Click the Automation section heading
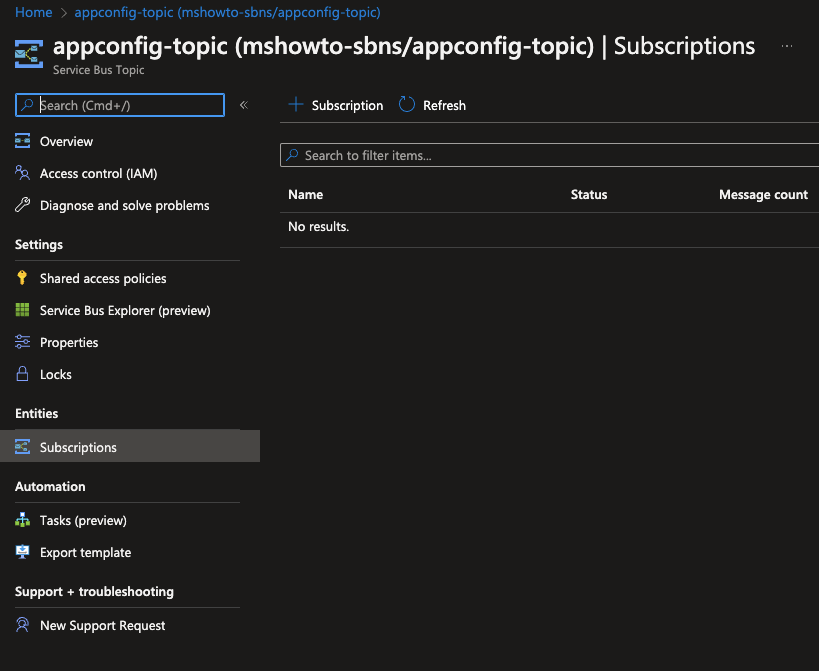 tap(50, 486)
